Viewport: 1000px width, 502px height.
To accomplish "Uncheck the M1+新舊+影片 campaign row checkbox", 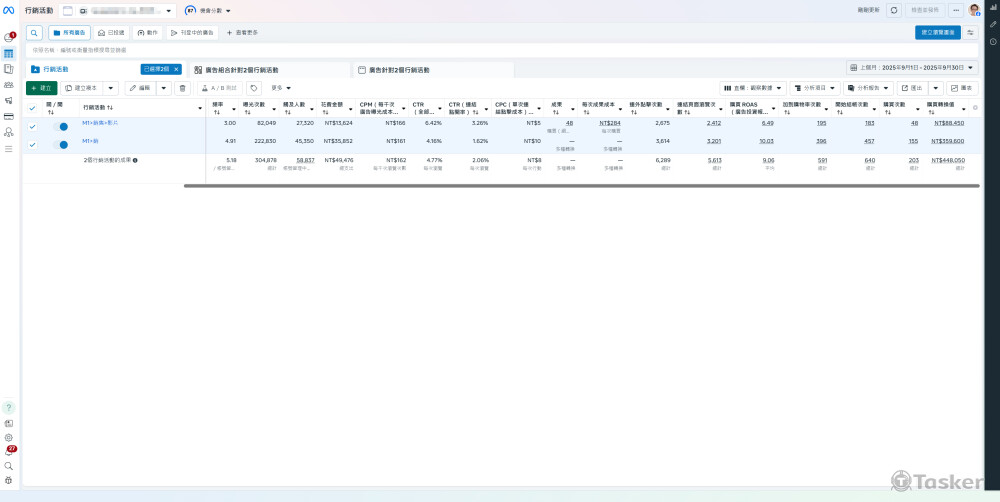I will point(32,127).
